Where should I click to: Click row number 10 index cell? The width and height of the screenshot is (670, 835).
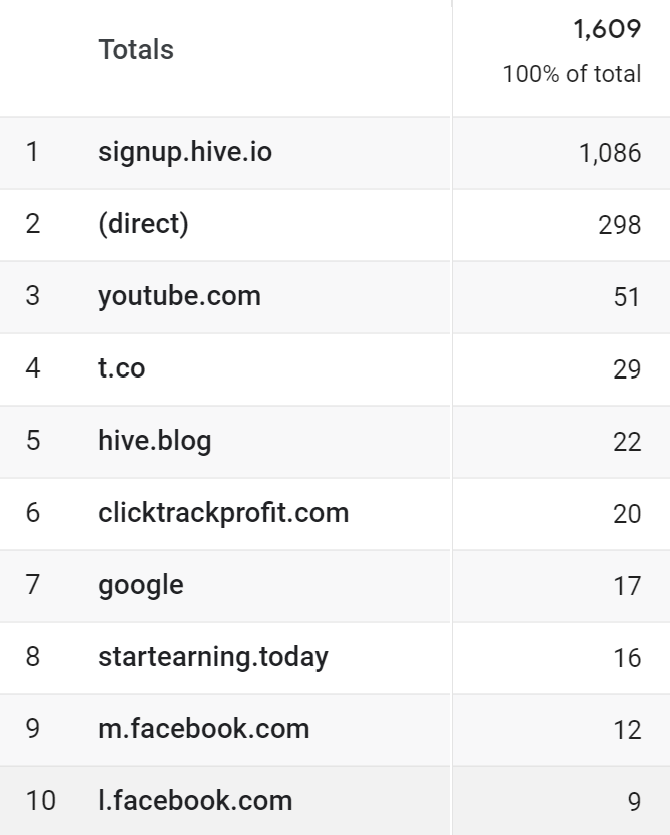point(41,801)
